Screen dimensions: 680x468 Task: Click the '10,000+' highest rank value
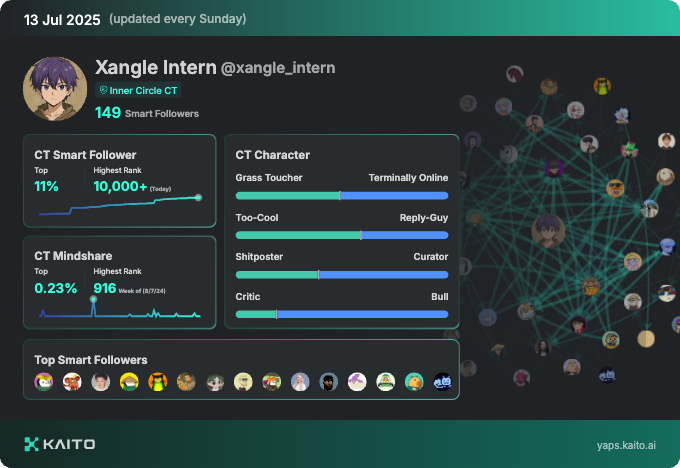tap(120, 186)
